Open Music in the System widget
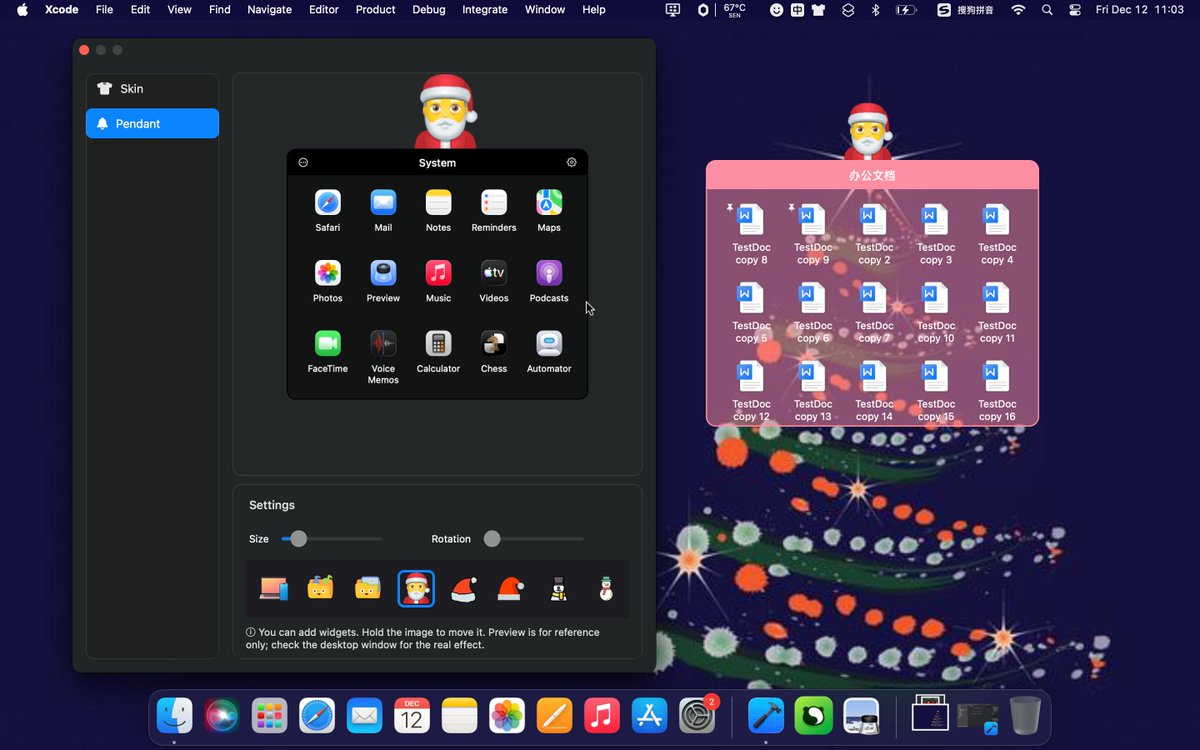The height and width of the screenshot is (750, 1200). click(x=438, y=273)
